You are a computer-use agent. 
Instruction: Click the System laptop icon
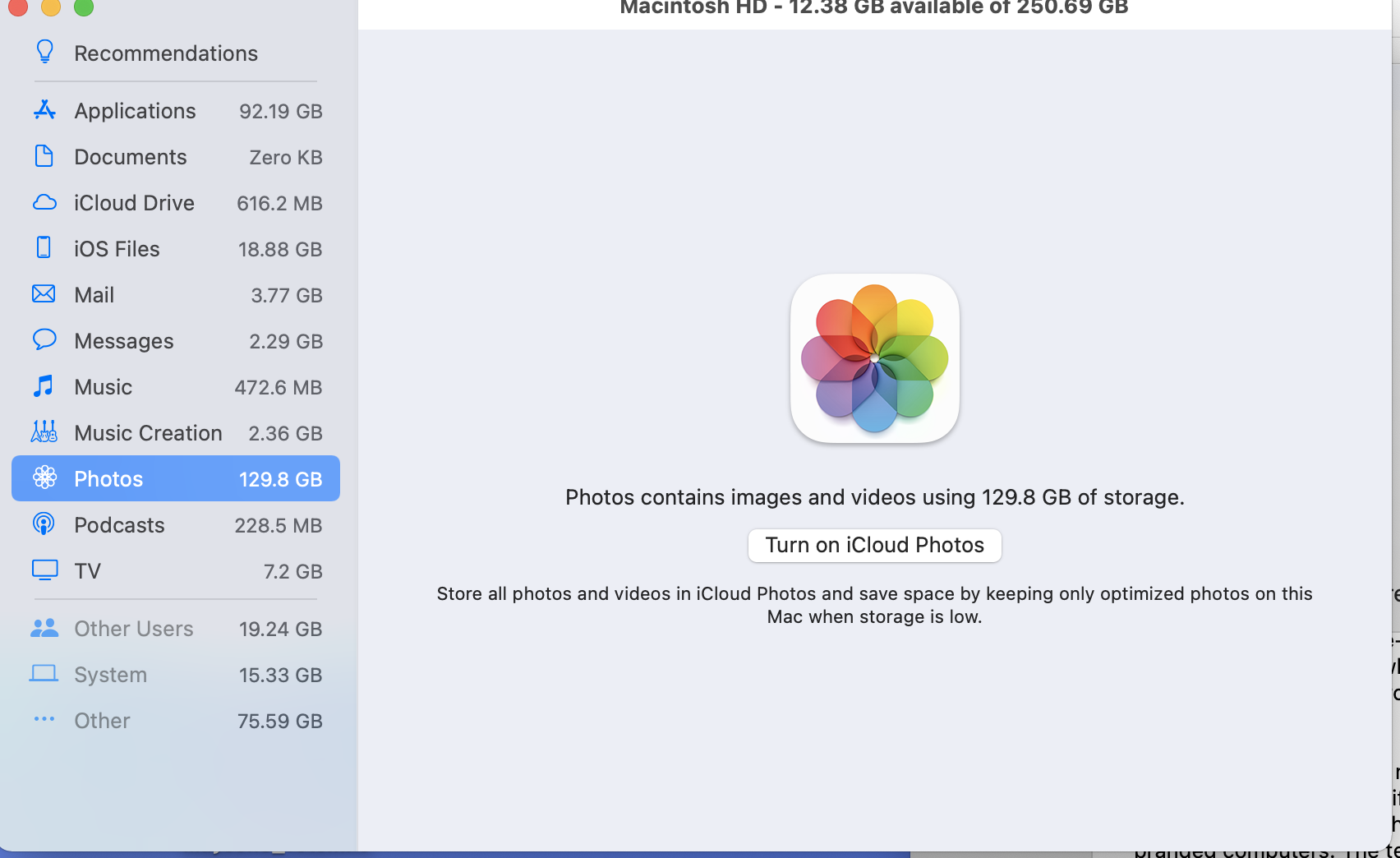44,674
